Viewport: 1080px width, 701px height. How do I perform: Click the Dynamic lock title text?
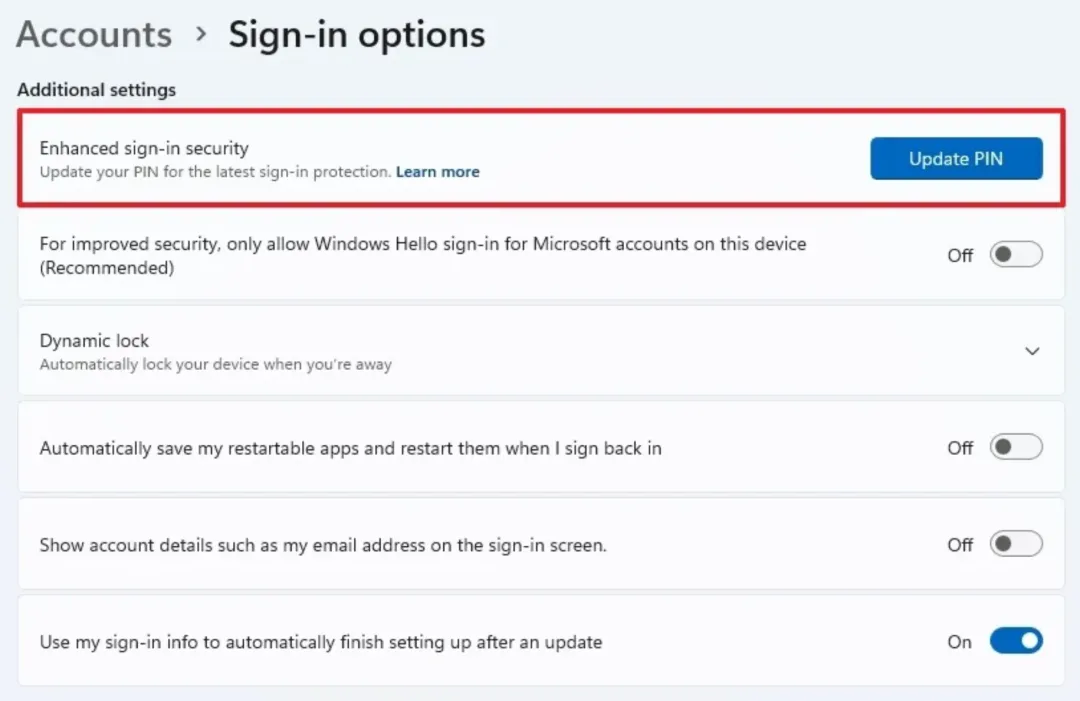pos(94,341)
